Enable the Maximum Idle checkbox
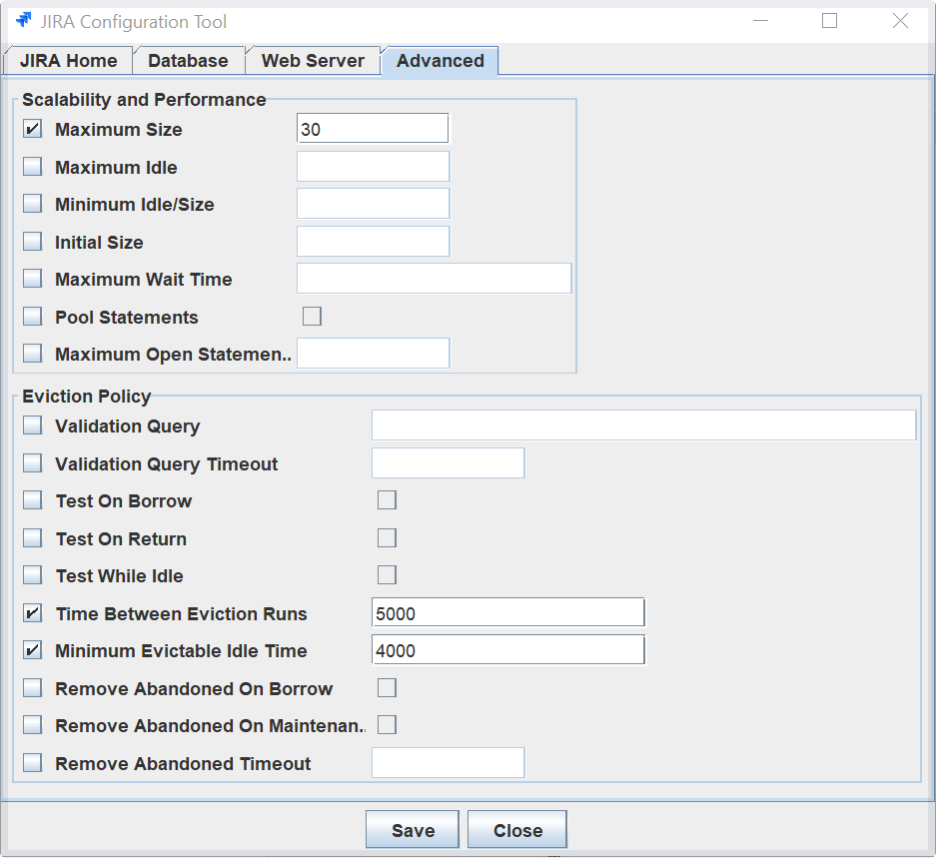936x858 pixels. point(33,167)
